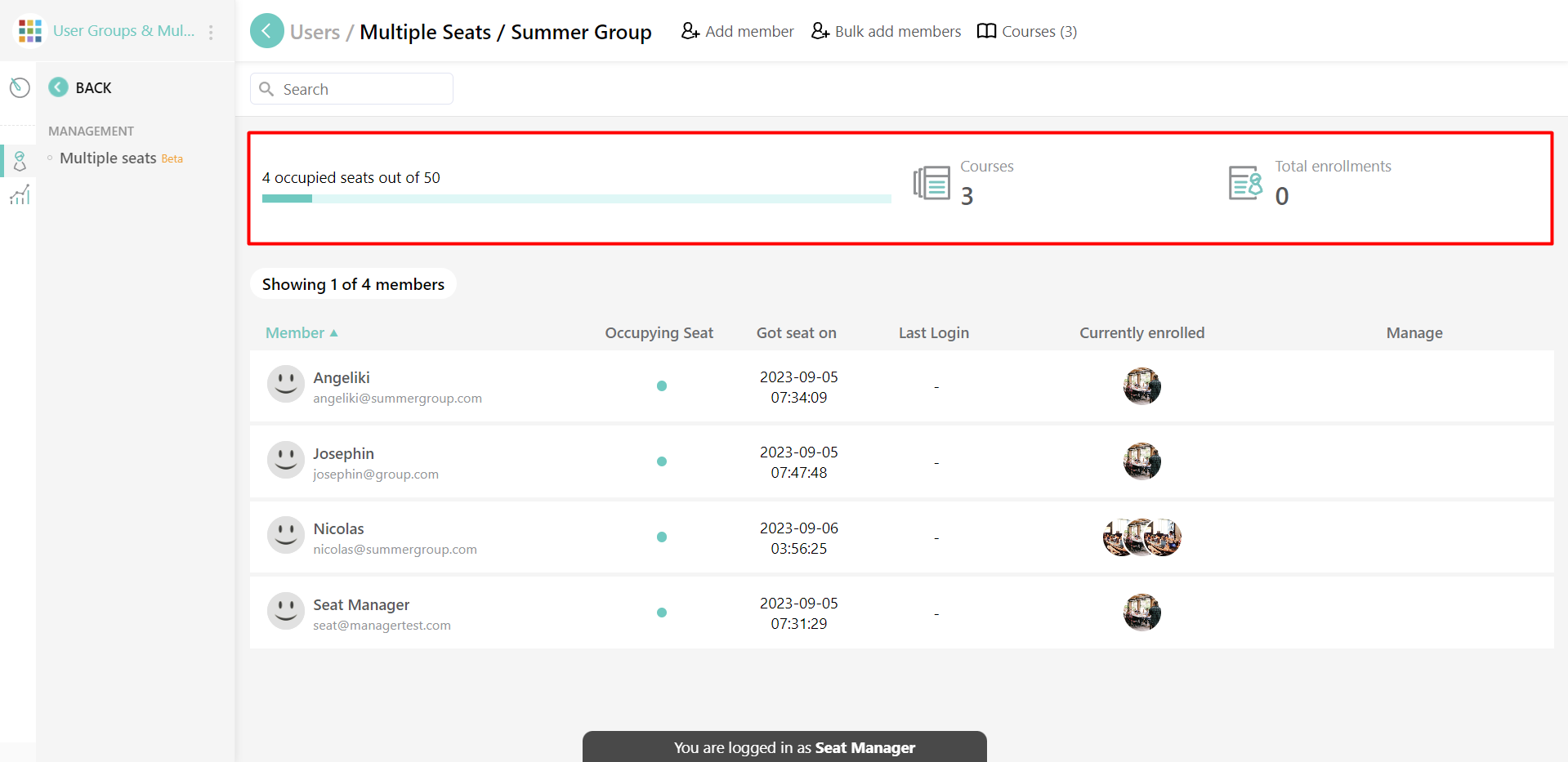Viewport: 1568px width, 762px height.
Task: Open Courses (3) via the book icon
Action: tap(986, 30)
